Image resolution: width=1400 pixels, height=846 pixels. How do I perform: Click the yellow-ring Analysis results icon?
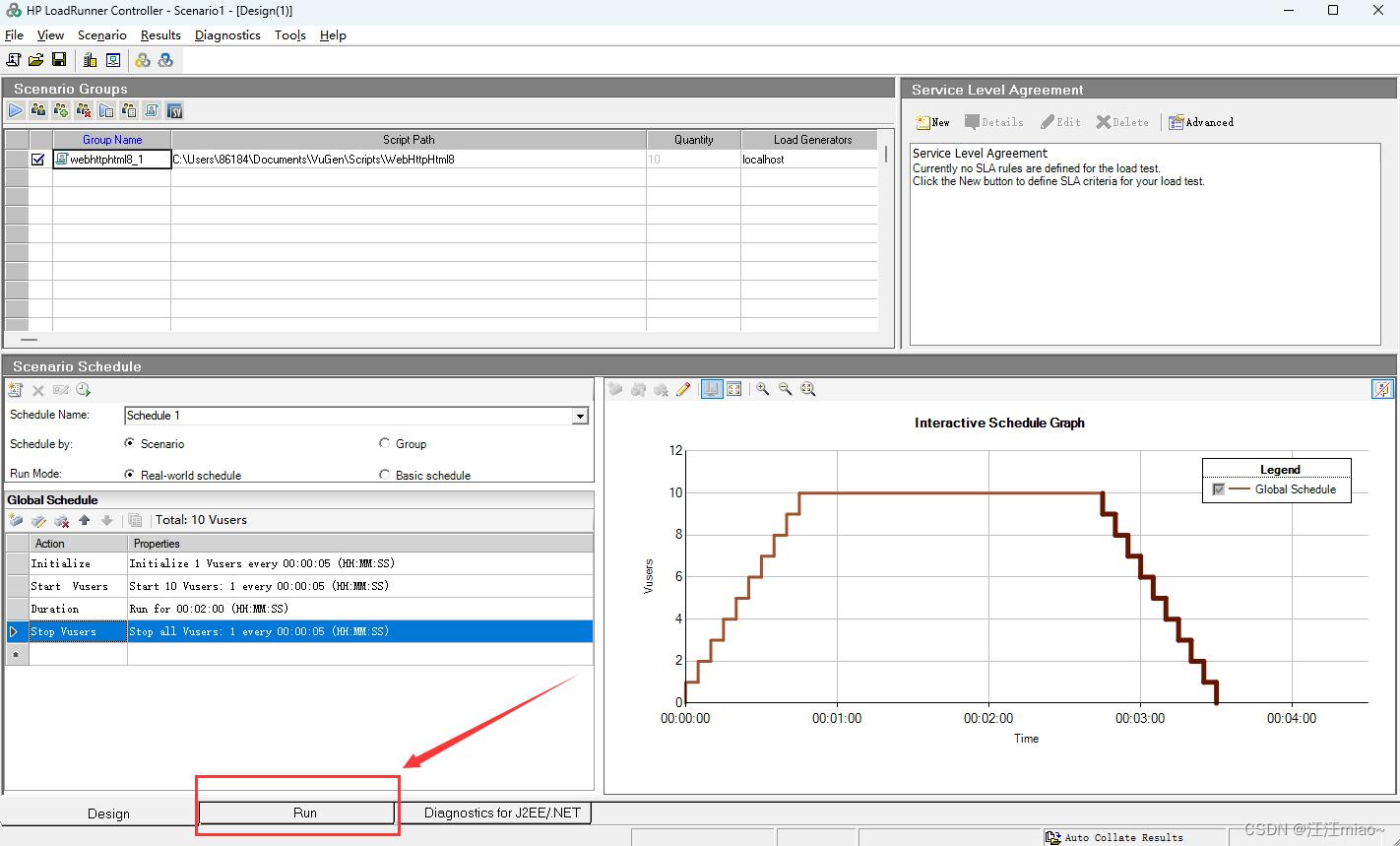(x=143, y=60)
